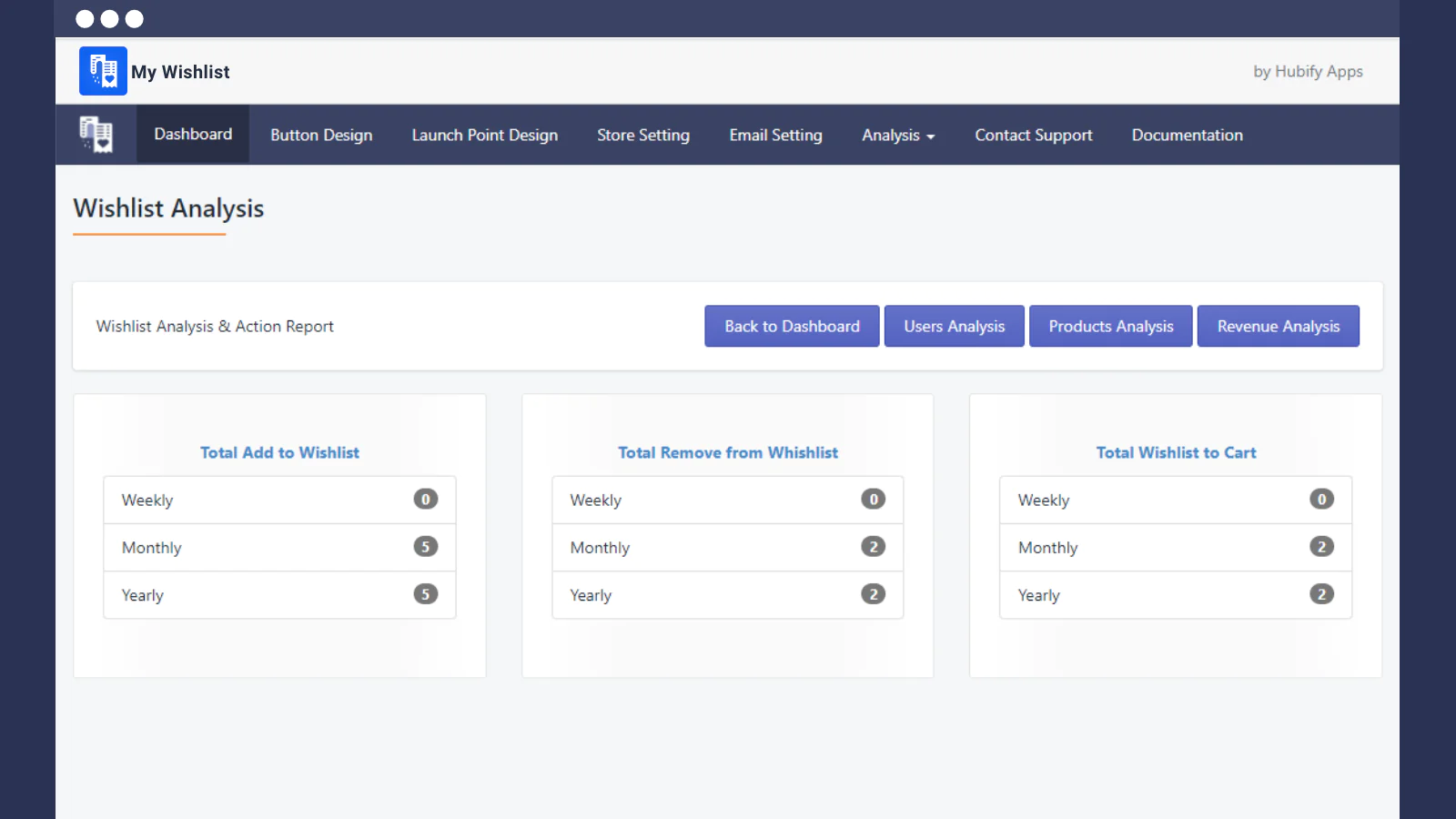Click the first window control dot
Viewport: 1456px width, 819px height.
click(85, 19)
